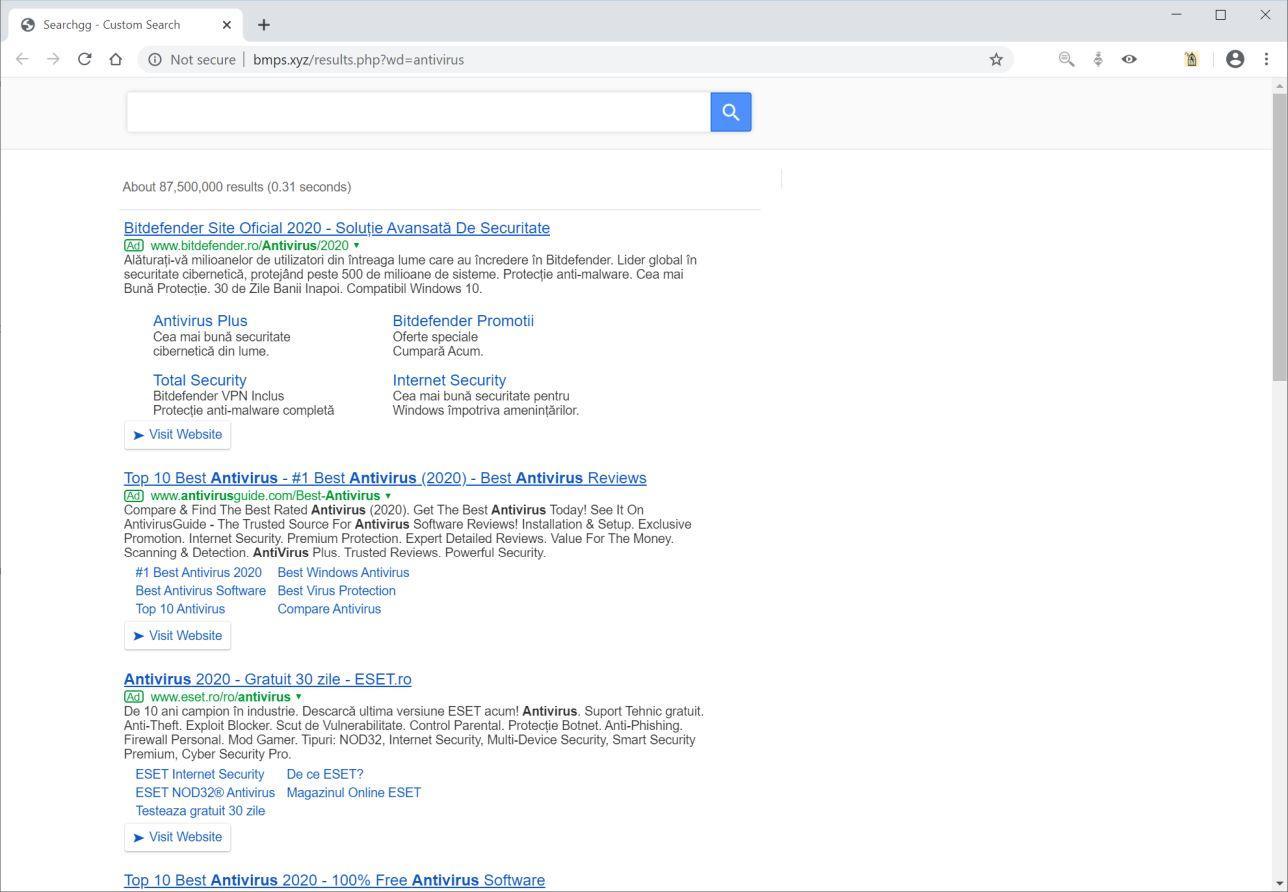Screen dimensions: 1288x892
Task: Open the user profile avatar menu
Action: click(x=1235, y=59)
